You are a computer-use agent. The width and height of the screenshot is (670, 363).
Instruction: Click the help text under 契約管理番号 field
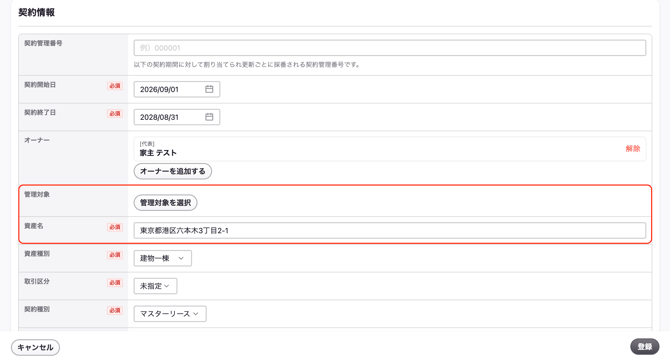point(247,65)
